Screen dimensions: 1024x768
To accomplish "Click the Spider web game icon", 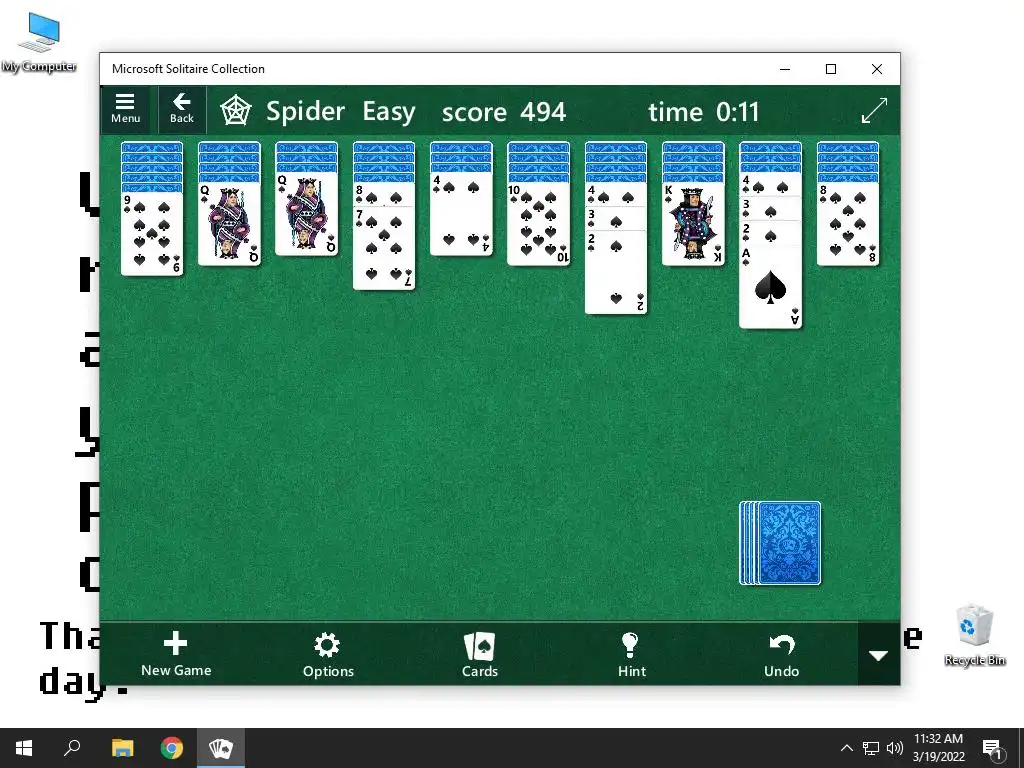I will click(x=236, y=110).
